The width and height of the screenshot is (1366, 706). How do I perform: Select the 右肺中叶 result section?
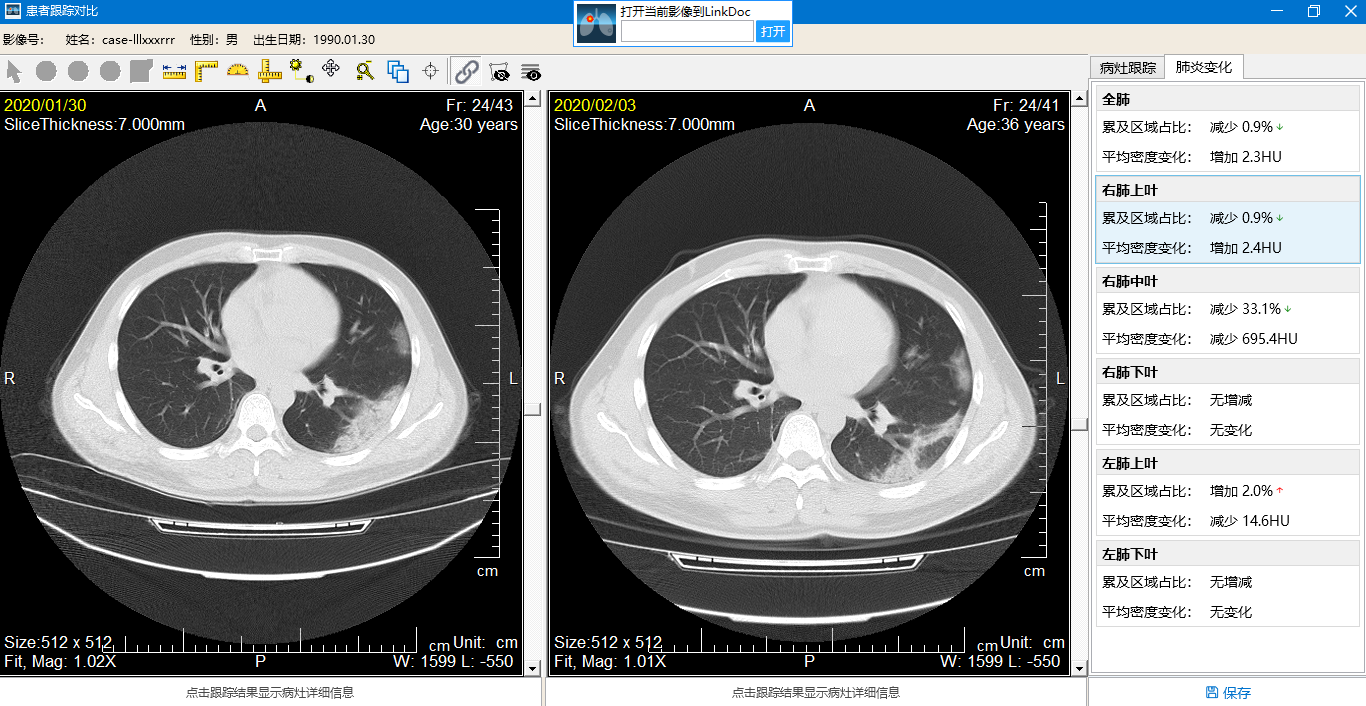click(x=1229, y=311)
